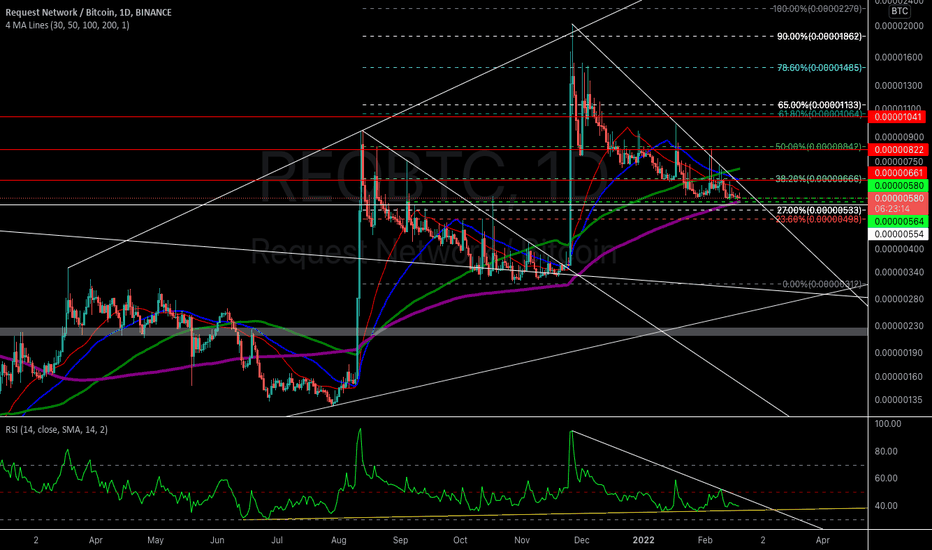
Task: Click the 2022 label on time axis
Action: click(x=643, y=540)
